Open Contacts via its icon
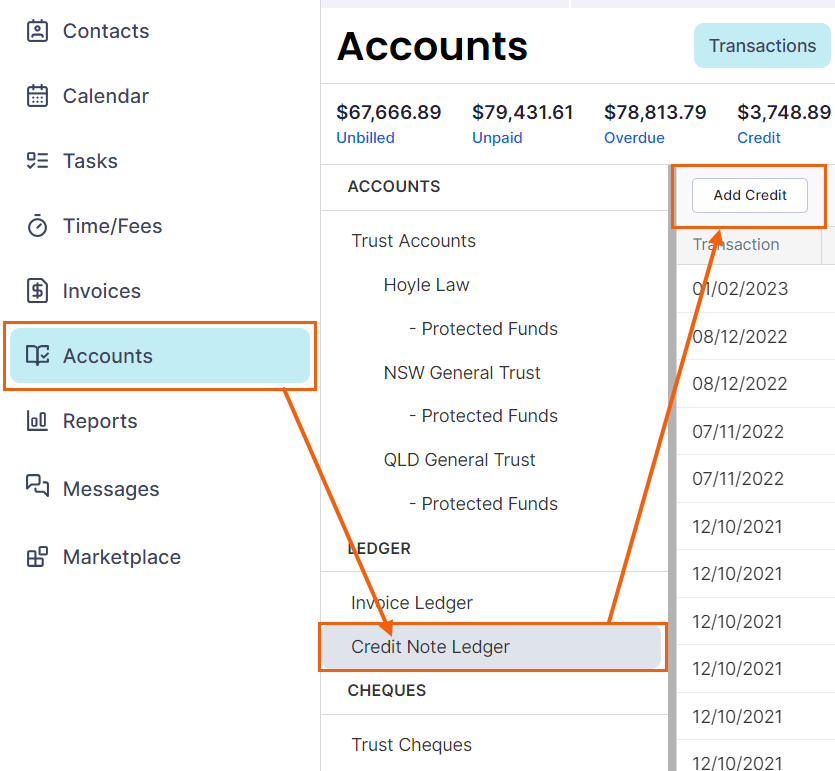The image size is (835, 771). click(37, 31)
